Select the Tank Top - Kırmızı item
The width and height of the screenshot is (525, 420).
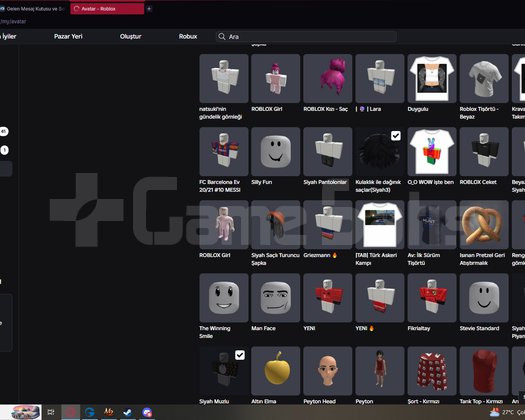[x=484, y=371]
